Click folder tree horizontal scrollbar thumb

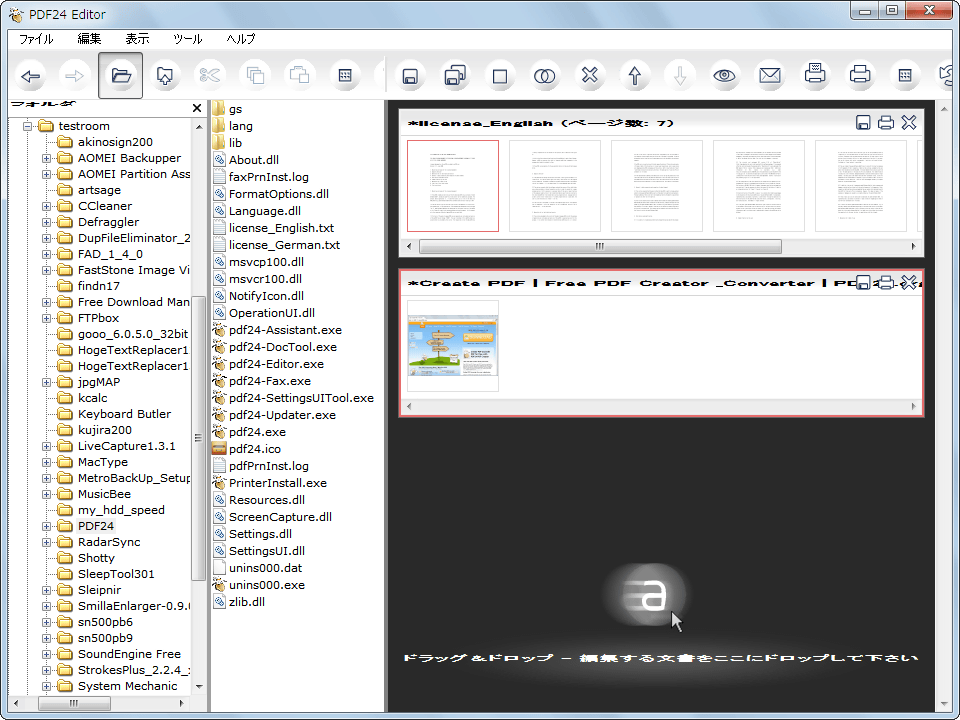pyautogui.click(x=73, y=703)
